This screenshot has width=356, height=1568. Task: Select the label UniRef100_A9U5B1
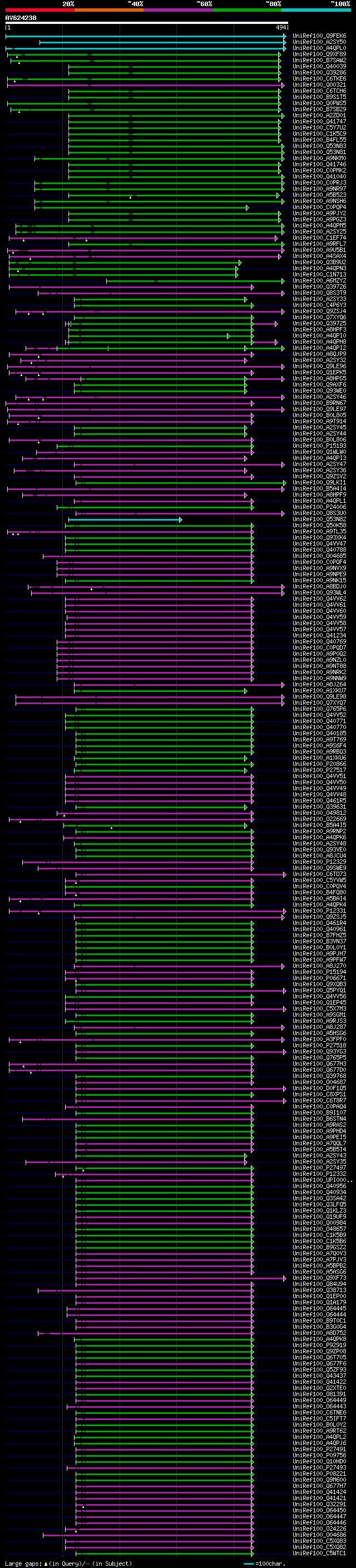pos(319,250)
